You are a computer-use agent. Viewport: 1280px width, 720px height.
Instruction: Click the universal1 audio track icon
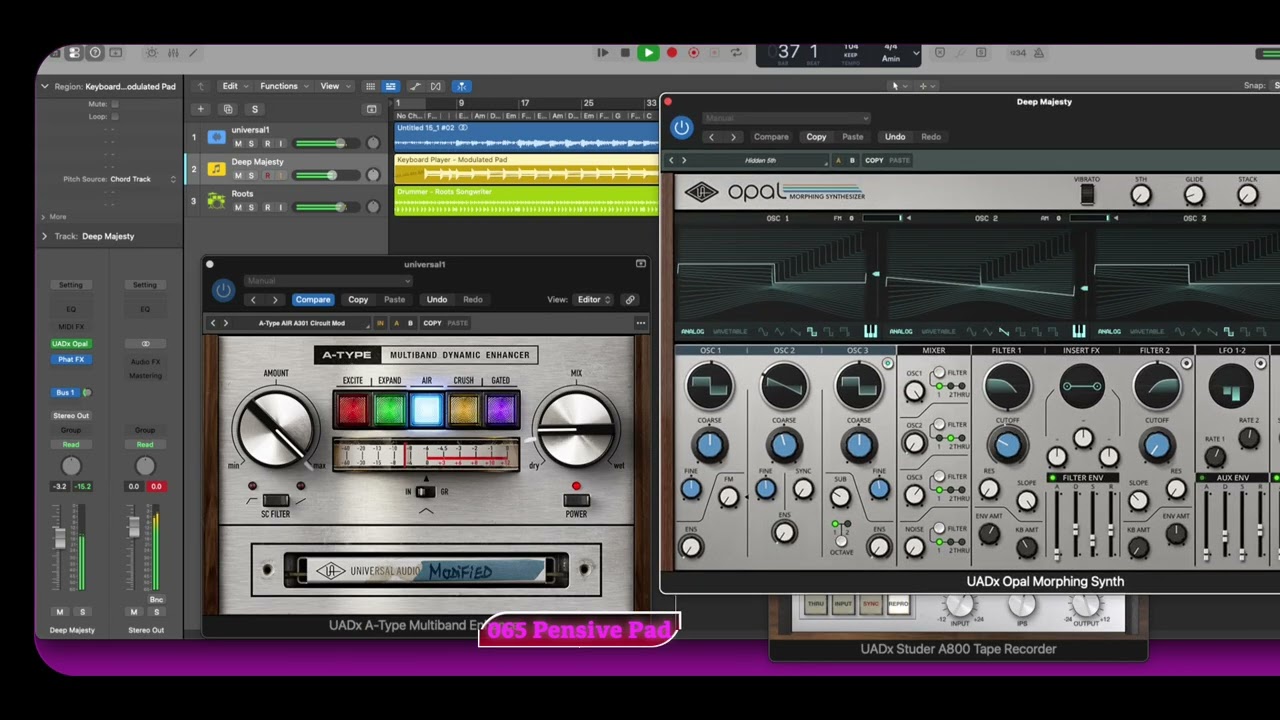tap(216, 137)
